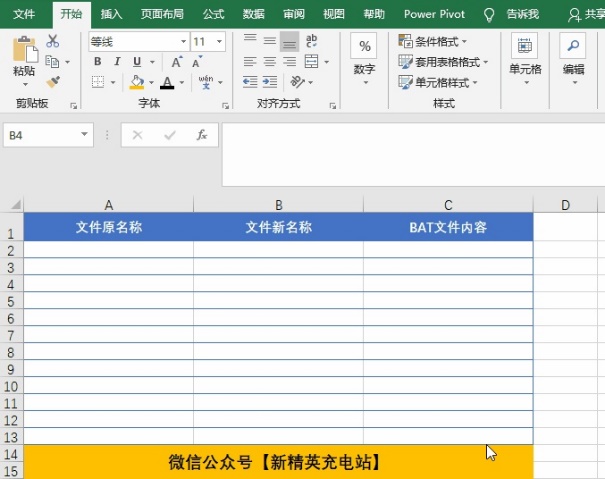Click the formula bar input area

coord(413,154)
